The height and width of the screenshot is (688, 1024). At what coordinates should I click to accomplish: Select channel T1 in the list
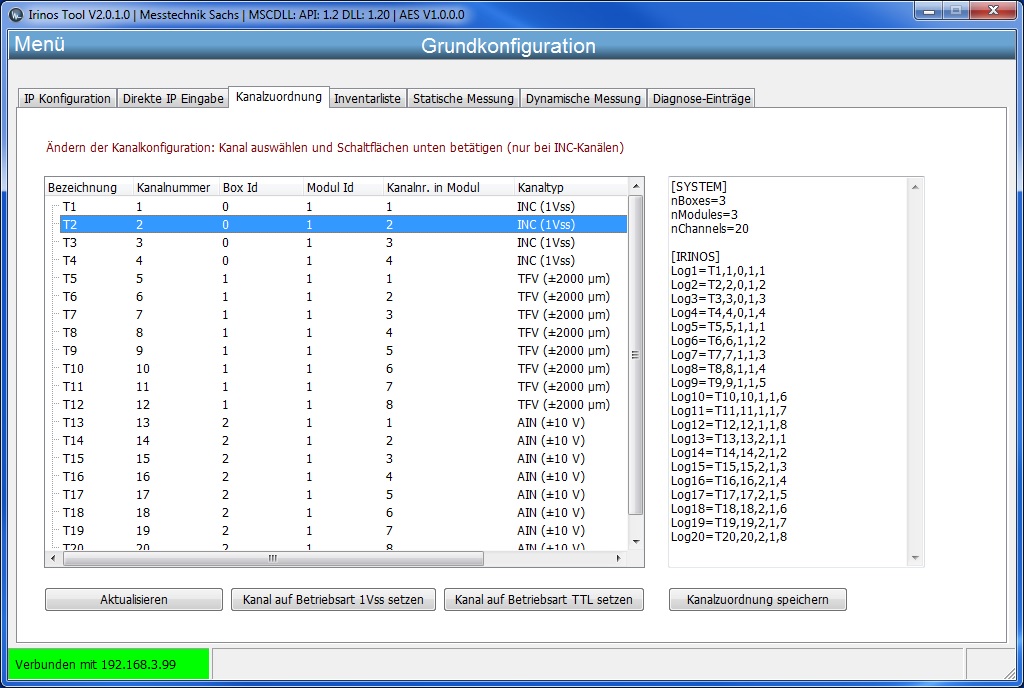pos(336,206)
